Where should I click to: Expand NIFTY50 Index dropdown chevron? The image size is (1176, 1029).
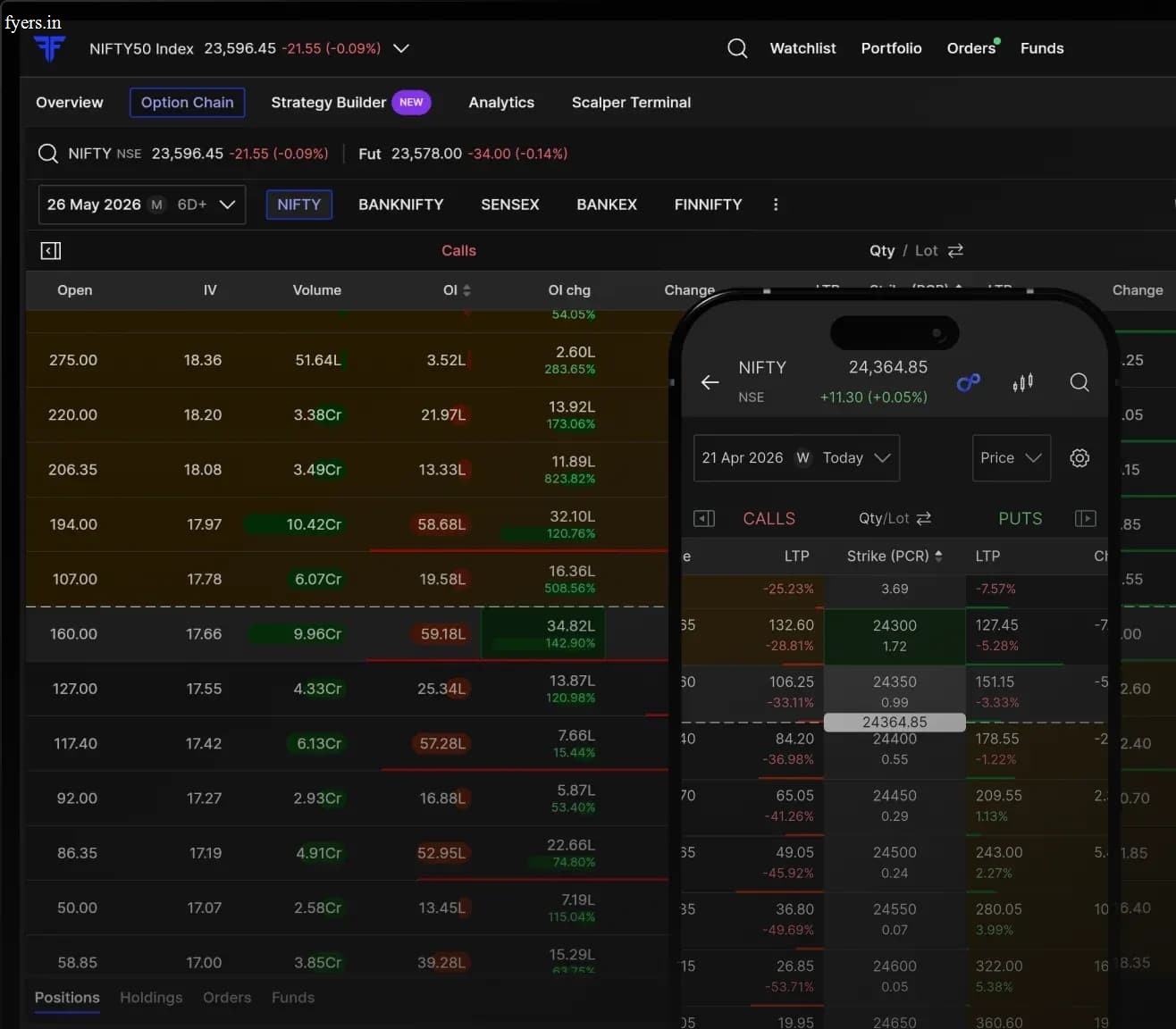(401, 48)
